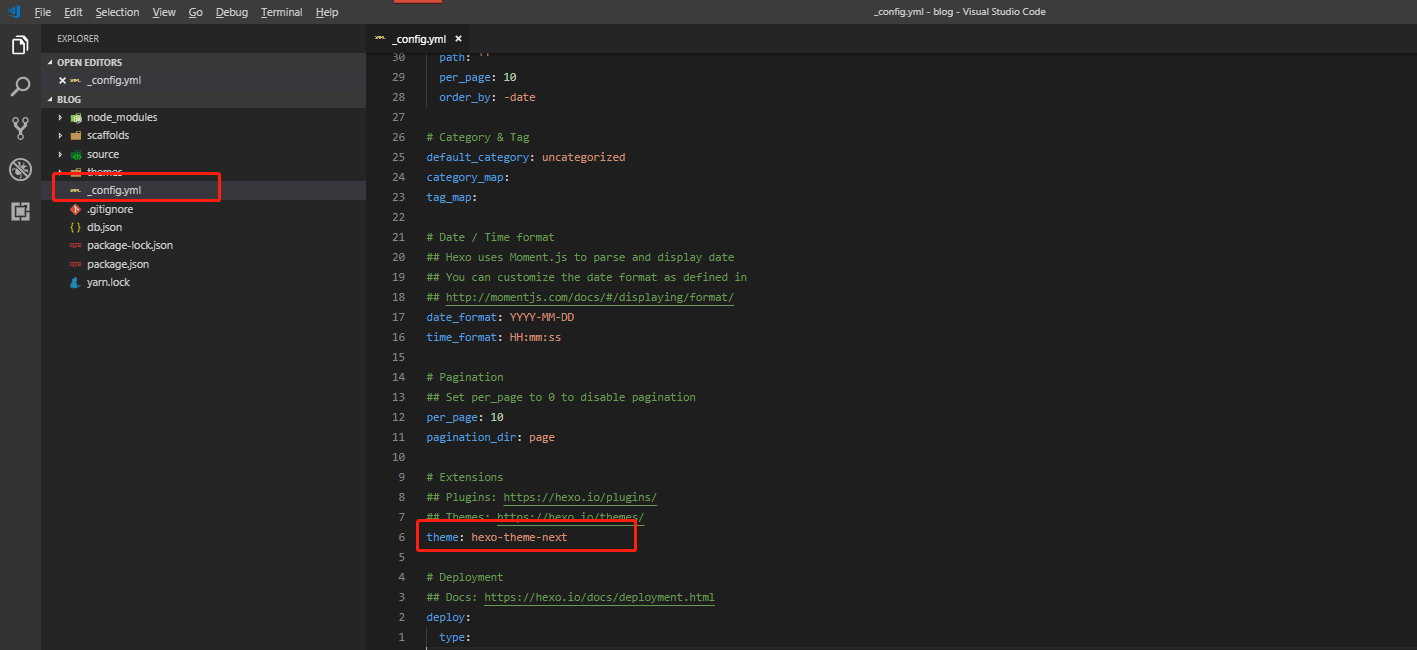Viewport: 1417px width, 650px height.
Task: Click the theme: hexo-theme-next line
Action: [x=497, y=537]
